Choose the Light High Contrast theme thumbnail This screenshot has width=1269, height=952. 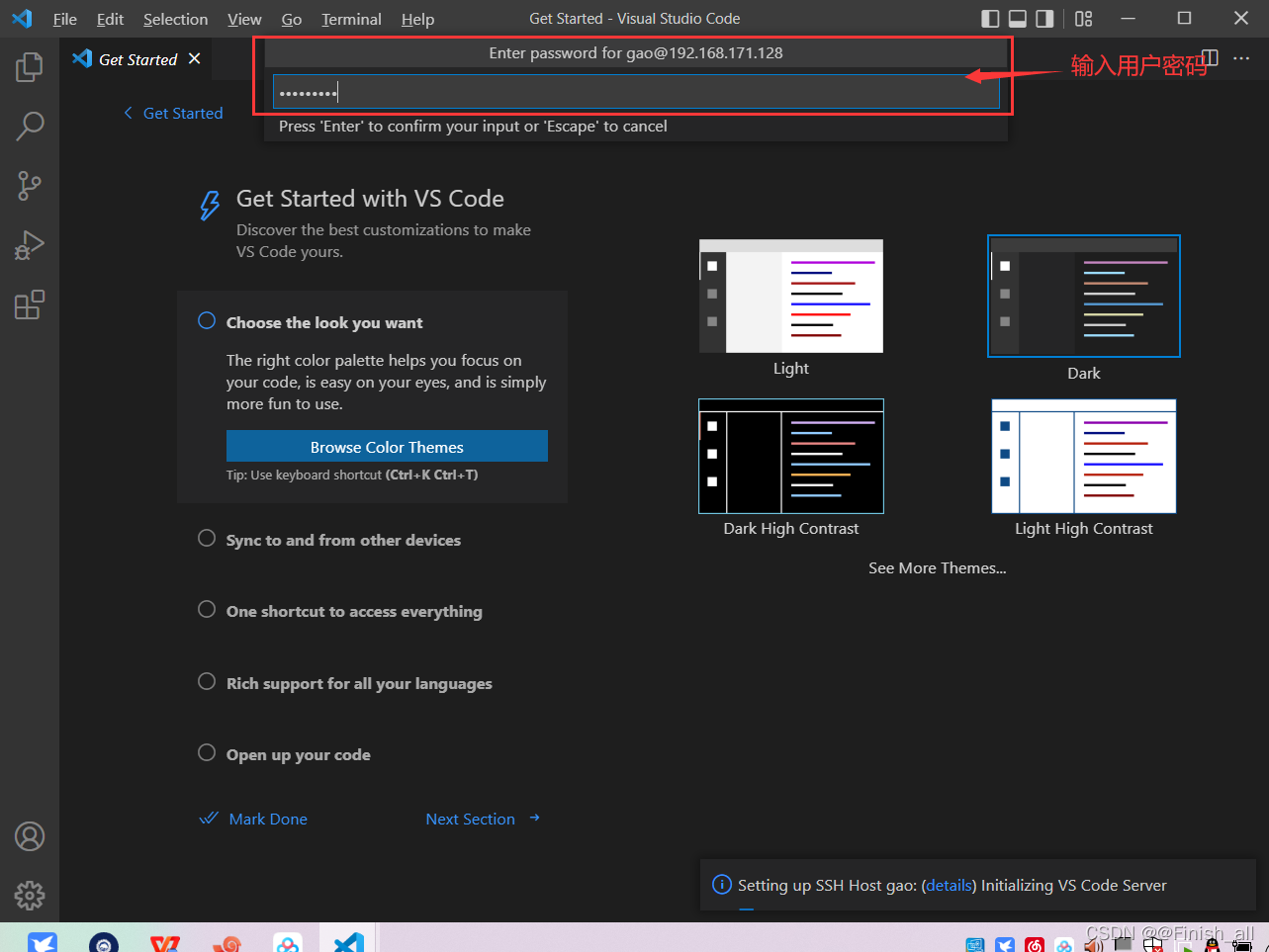click(1084, 456)
